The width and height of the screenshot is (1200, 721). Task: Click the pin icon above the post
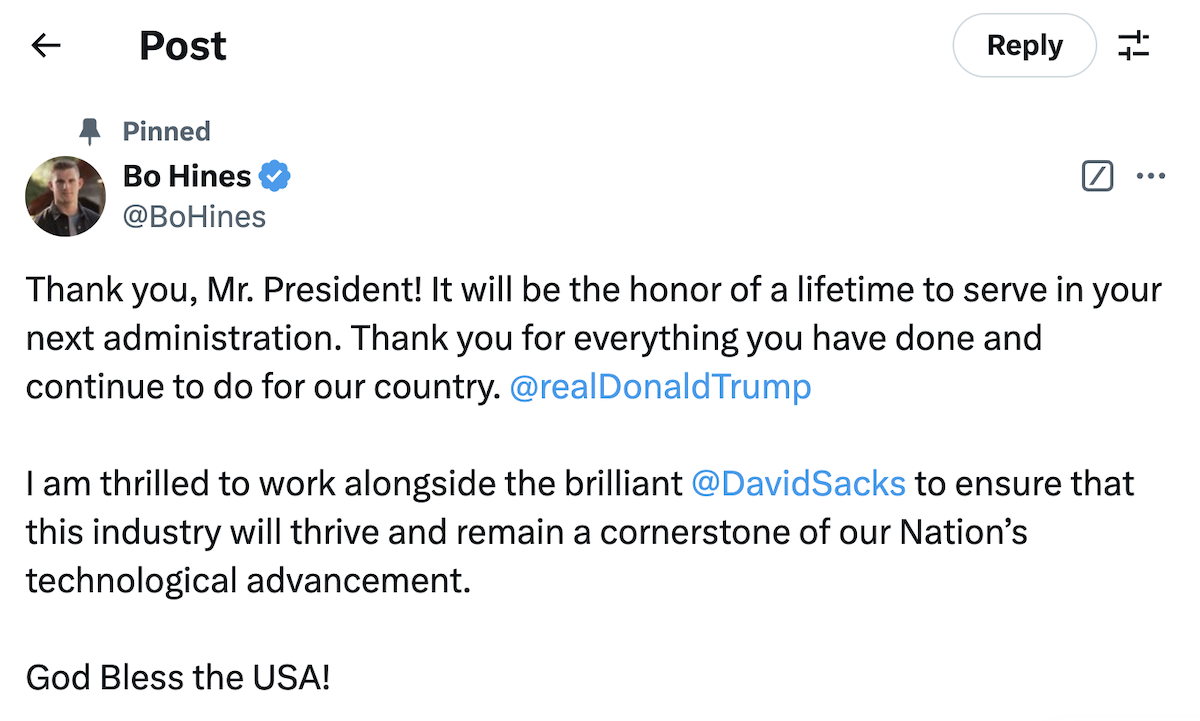pyautogui.click(x=88, y=130)
